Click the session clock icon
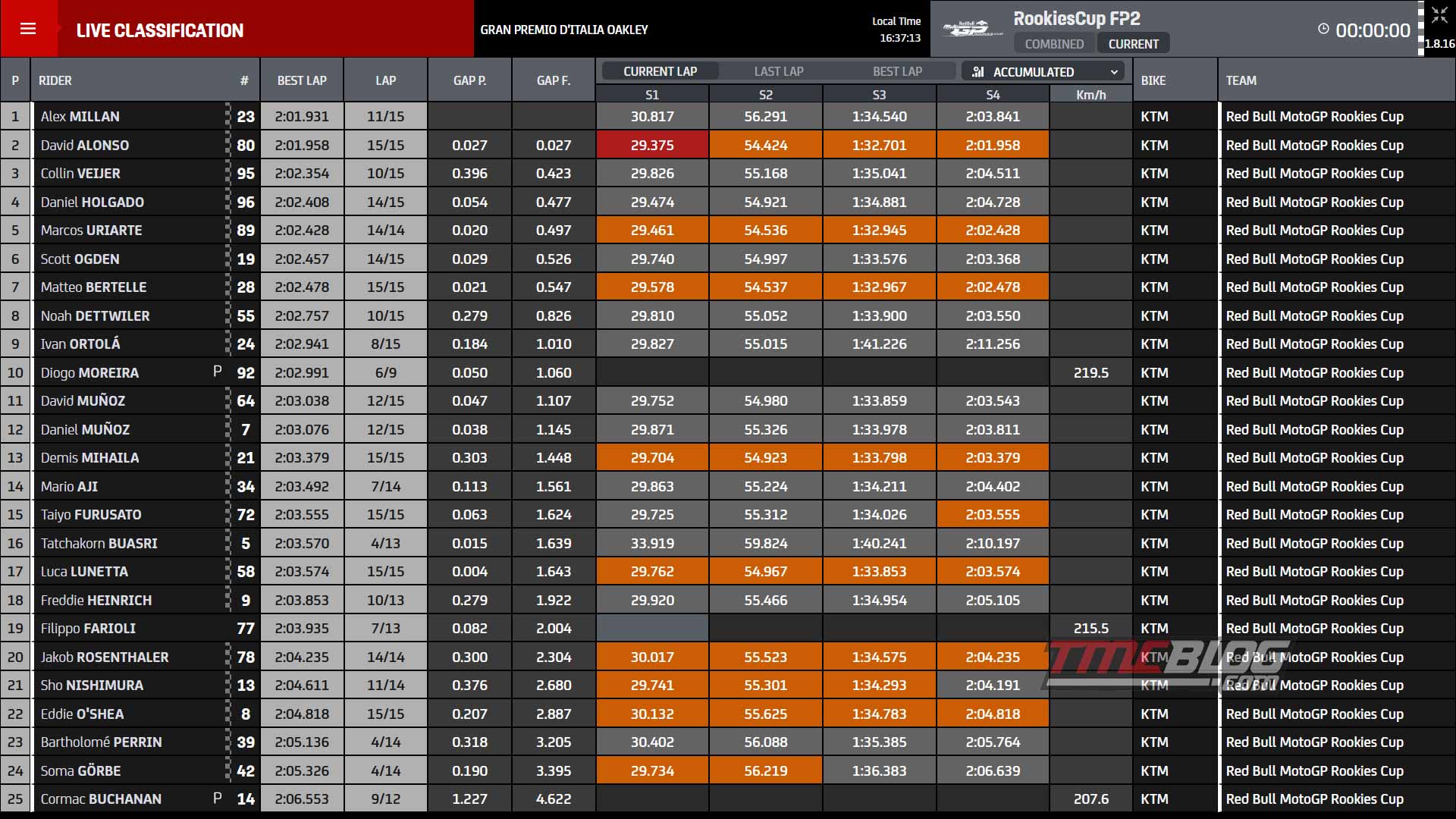 coord(1323,29)
